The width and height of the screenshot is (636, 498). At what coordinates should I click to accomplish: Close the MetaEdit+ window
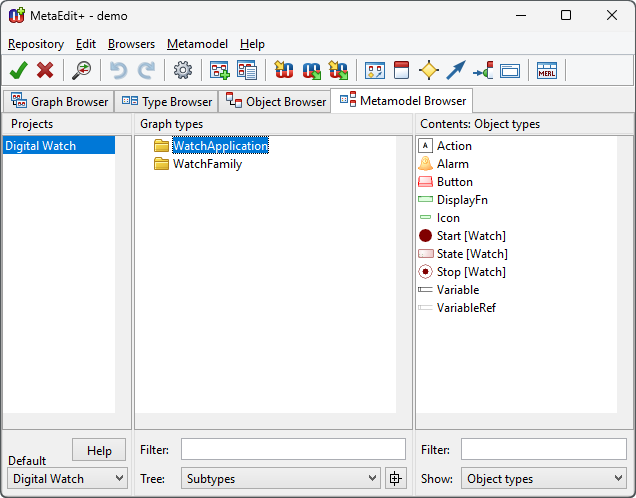click(x=612, y=15)
